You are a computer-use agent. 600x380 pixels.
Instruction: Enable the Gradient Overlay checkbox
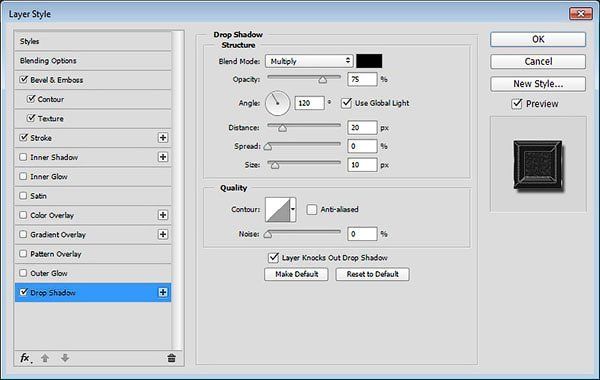23,234
